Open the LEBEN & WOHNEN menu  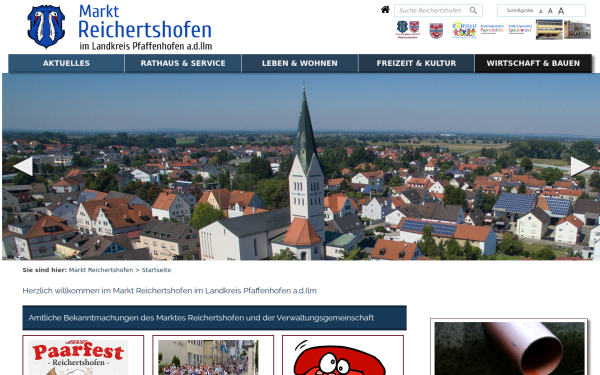(x=300, y=63)
